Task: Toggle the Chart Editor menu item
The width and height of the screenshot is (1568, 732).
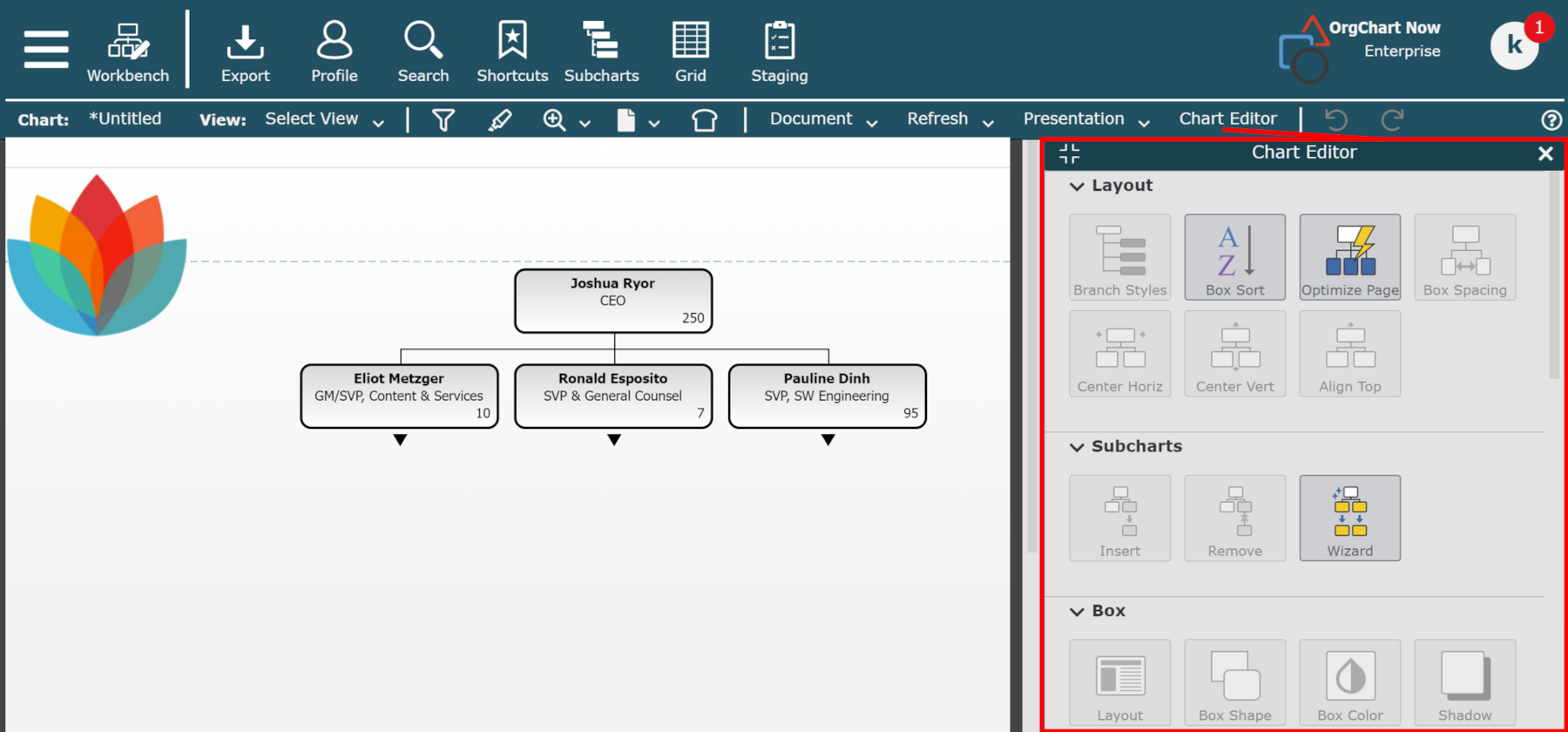Action: pyautogui.click(x=1227, y=119)
